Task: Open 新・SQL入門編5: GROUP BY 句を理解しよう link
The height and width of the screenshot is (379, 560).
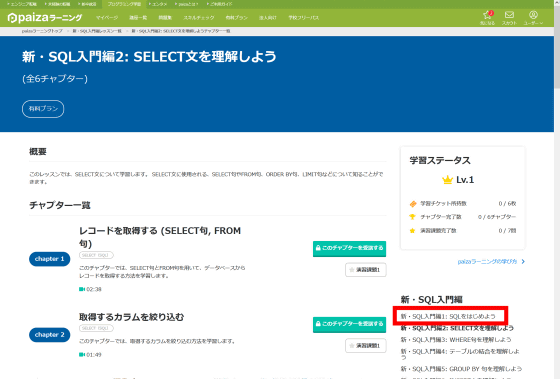Action: 461,368
